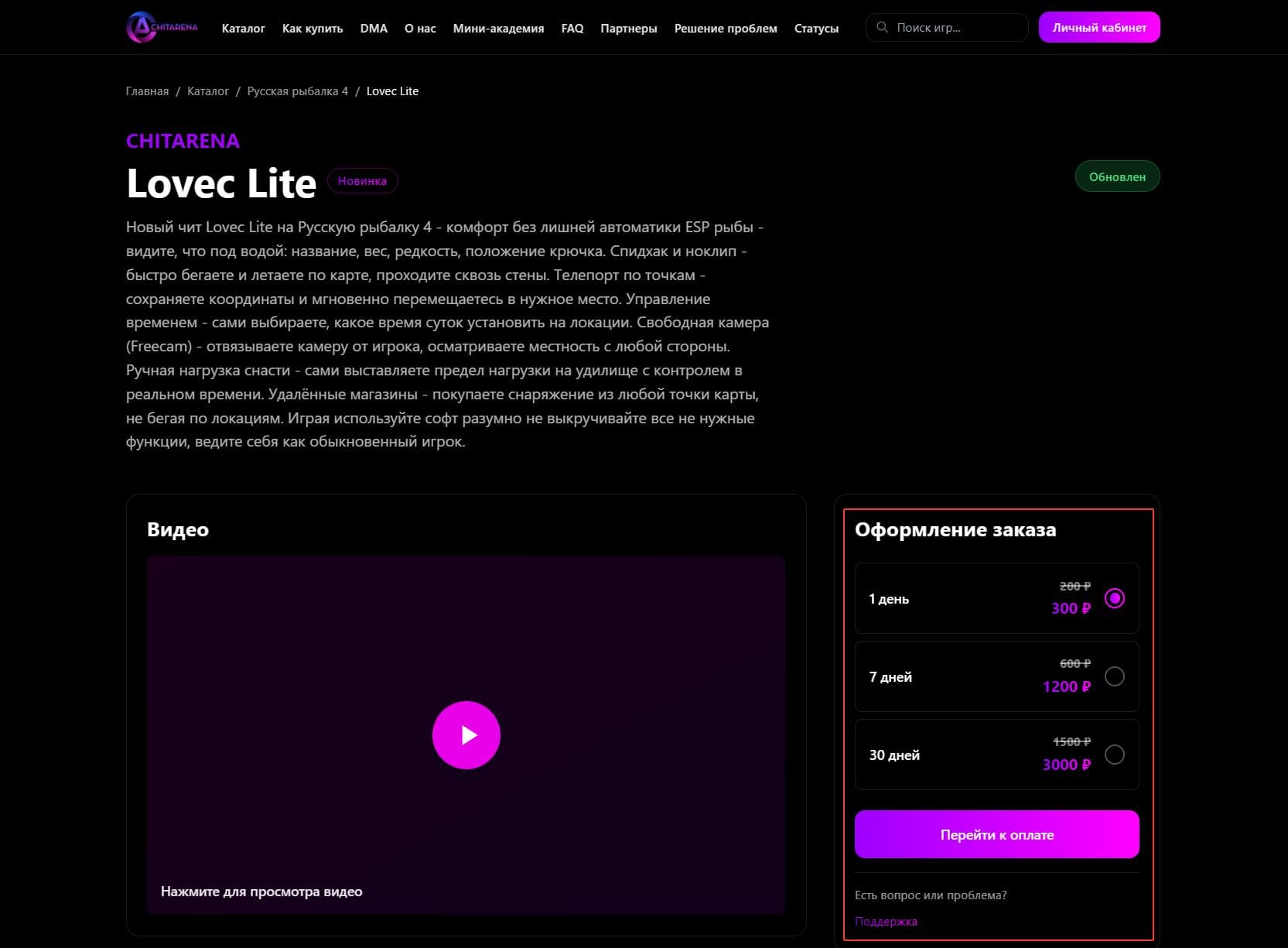Open the FAQ page
This screenshot has height=948, width=1288.
572,28
